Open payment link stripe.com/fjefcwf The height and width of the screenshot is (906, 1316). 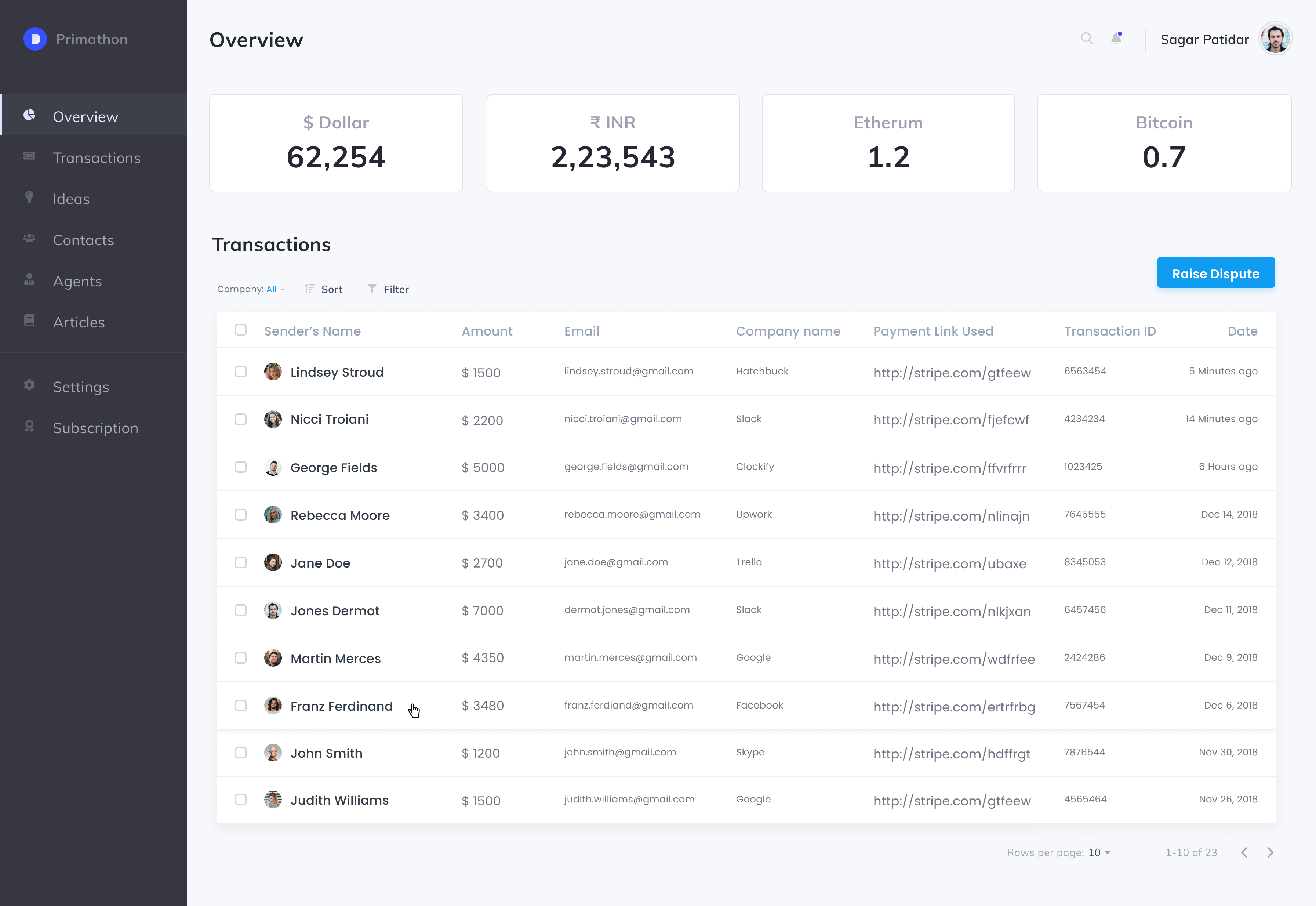click(951, 420)
